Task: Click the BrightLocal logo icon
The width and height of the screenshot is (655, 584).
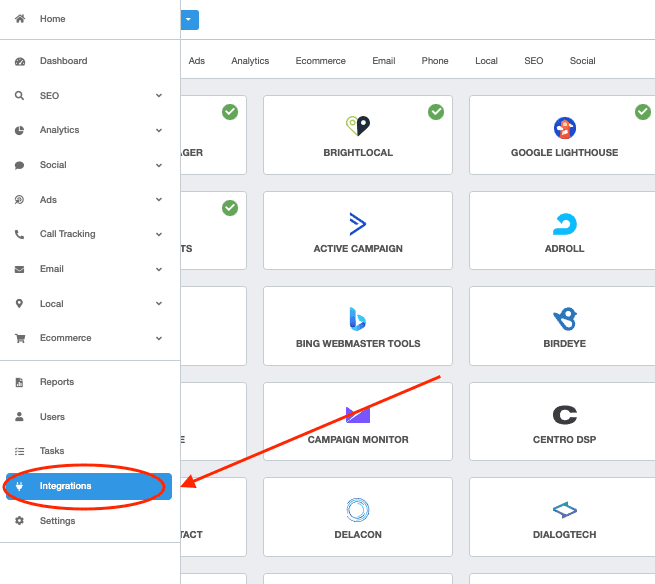Action: 357,126
